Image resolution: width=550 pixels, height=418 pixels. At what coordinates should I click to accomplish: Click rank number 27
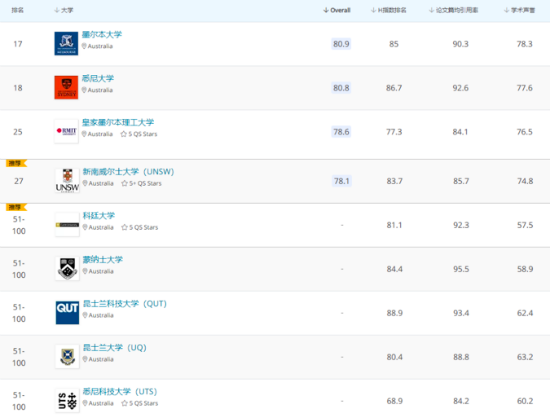coord(19,181)
